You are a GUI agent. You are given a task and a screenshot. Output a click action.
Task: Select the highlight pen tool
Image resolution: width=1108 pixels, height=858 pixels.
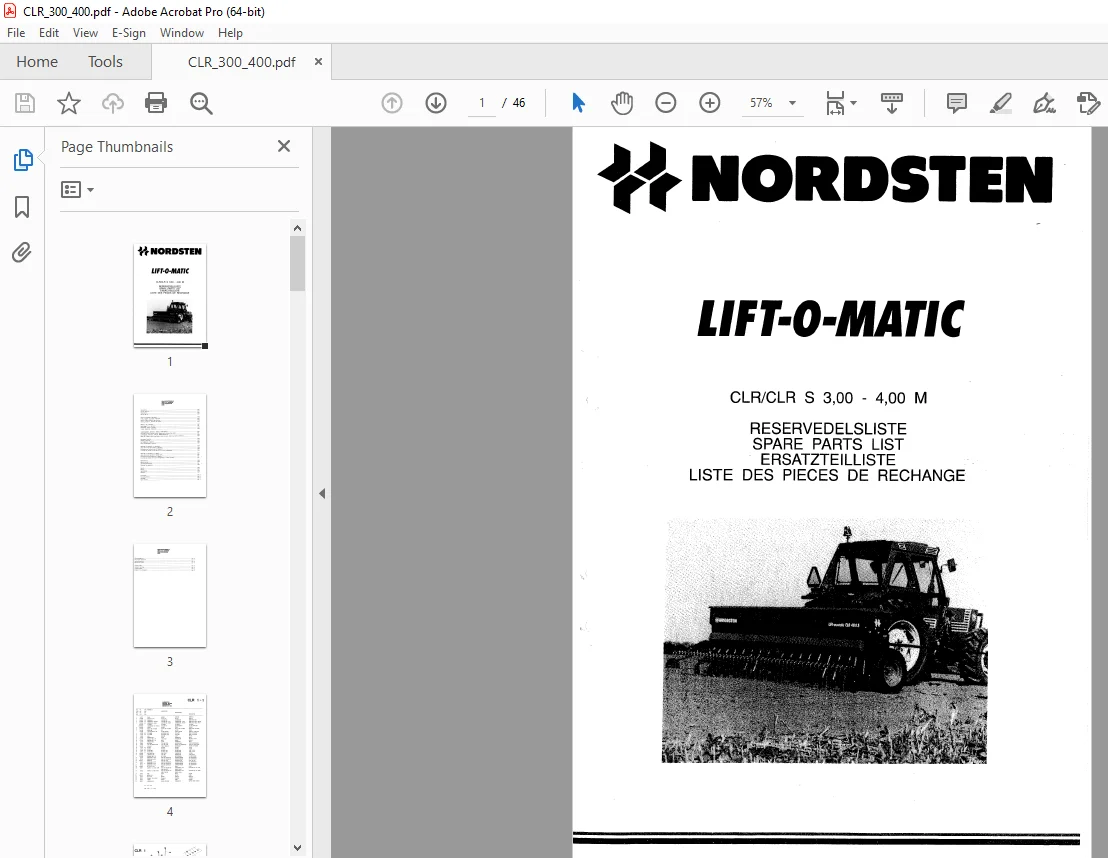point(1001,103)
